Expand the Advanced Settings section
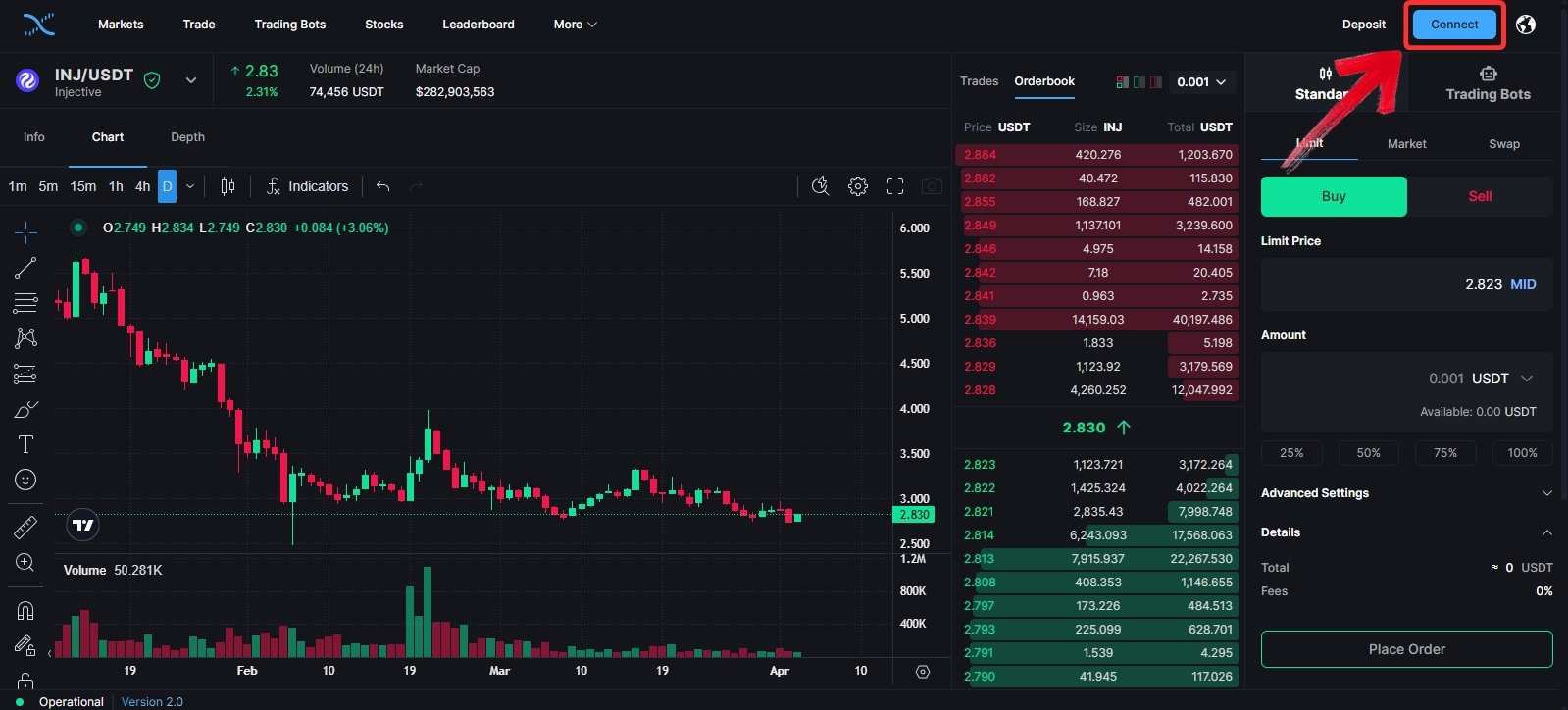Image resolution: width=1568 pixels, height=710 pixels. (x=1406, y=493)
